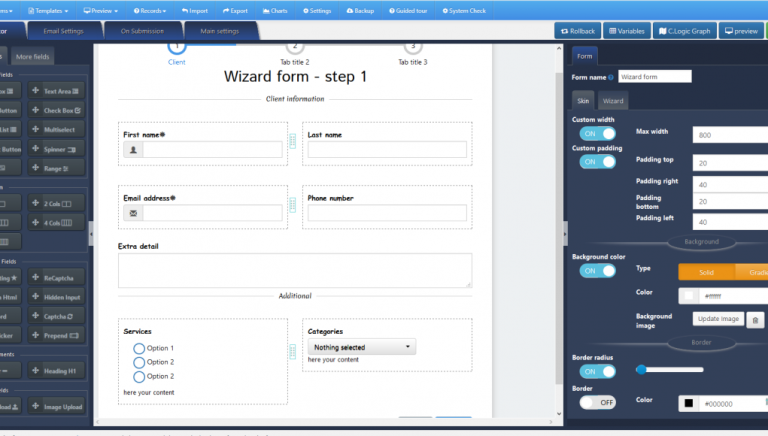The height and width of the screenshot is (436, 768).
Task: Add a Captcha field
Action: click(56, 316)
